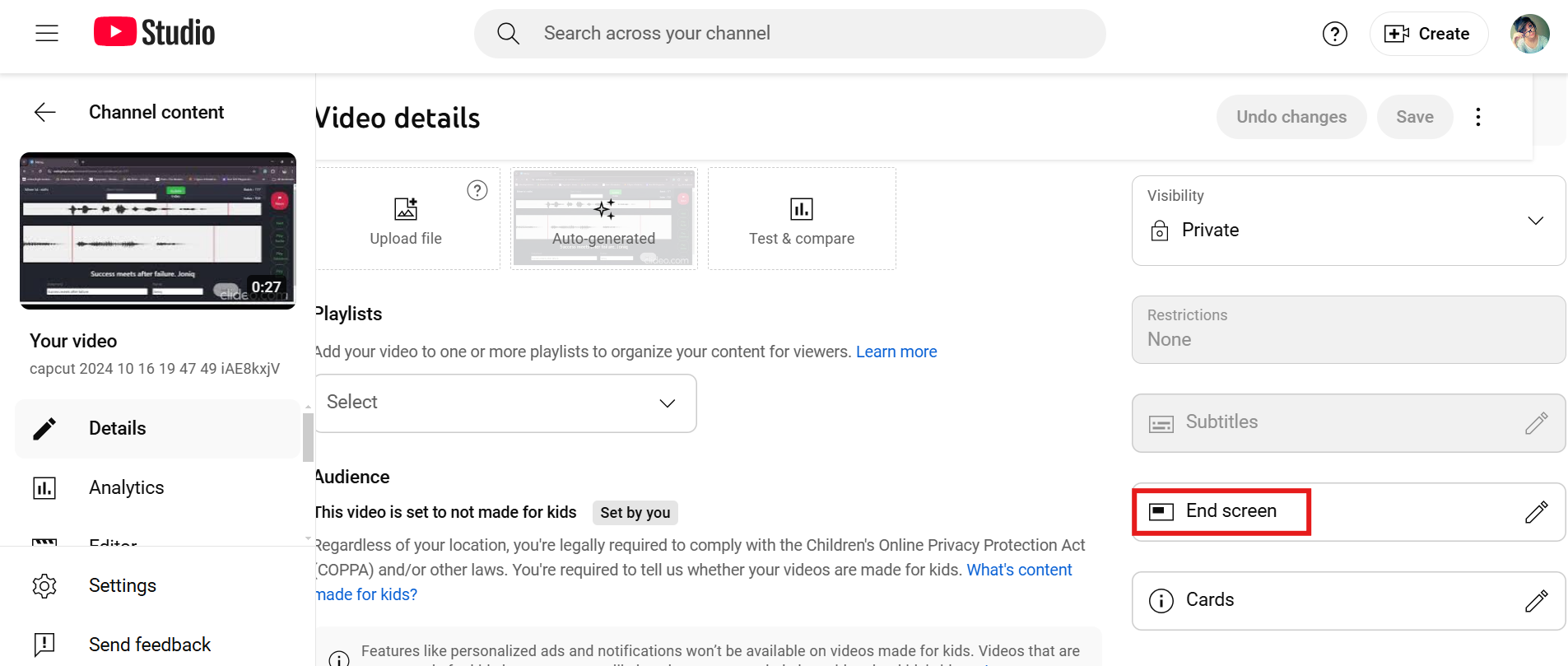Click Undo changes button
Image resolution: width=1568 pixels, height=666 pixels.
[x=1291, y=117]
